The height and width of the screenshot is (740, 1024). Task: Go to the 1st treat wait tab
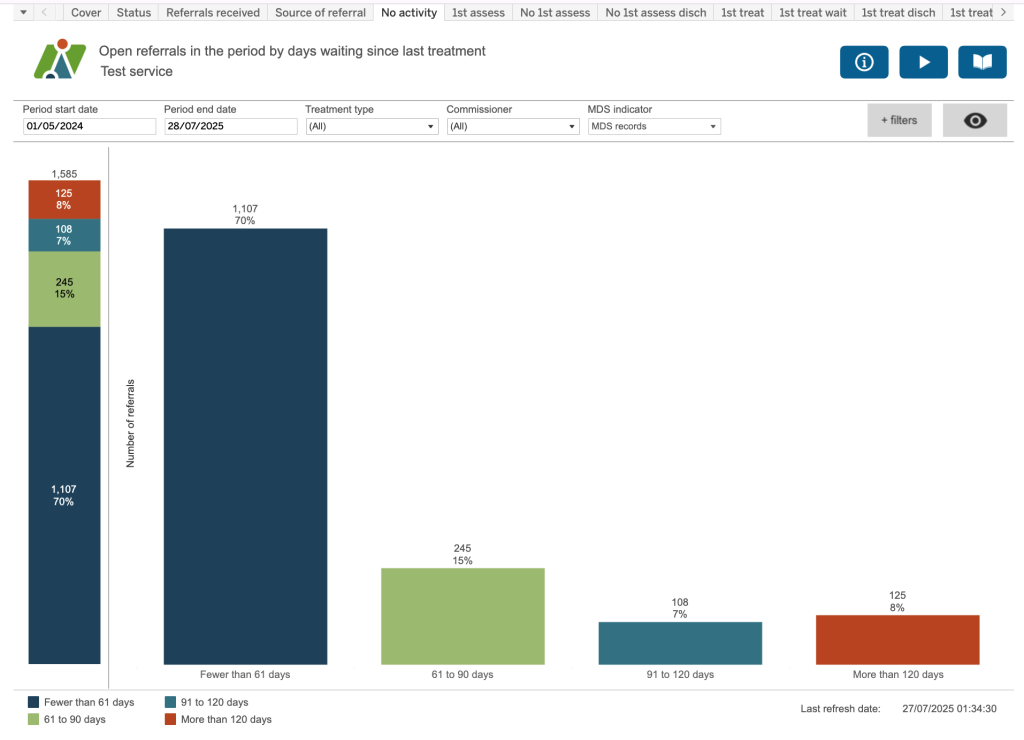[x=812, y=12]
